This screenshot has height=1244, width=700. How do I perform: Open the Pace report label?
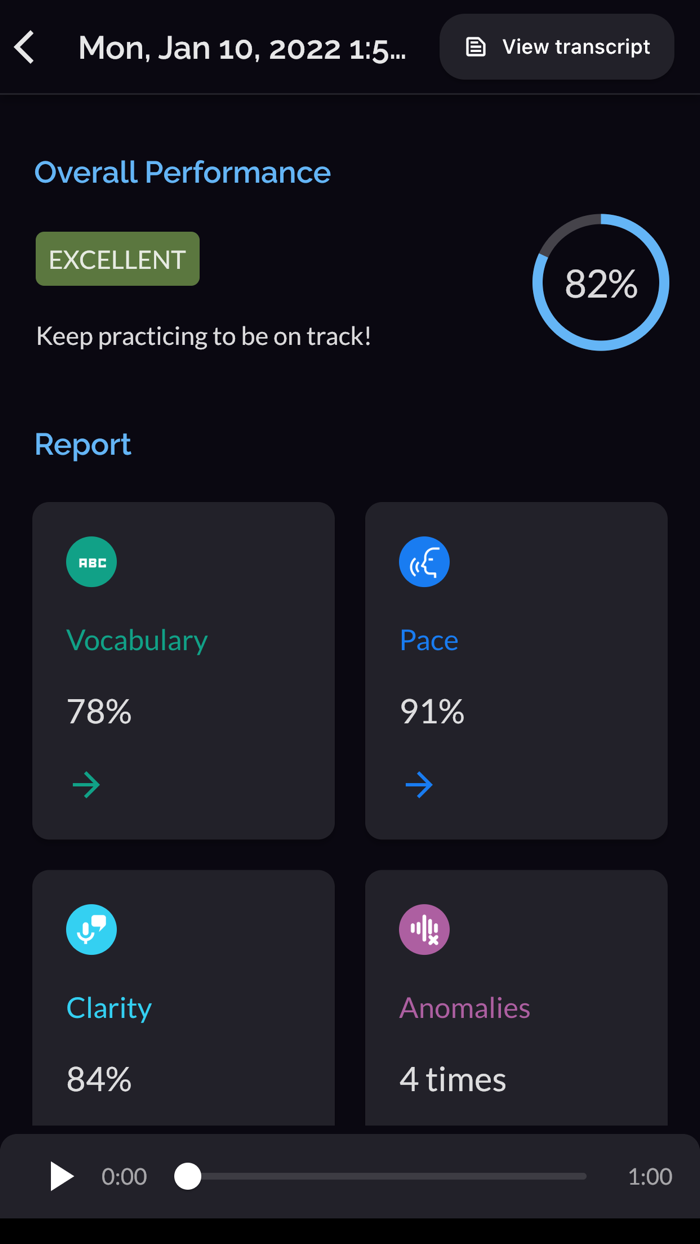429,640
